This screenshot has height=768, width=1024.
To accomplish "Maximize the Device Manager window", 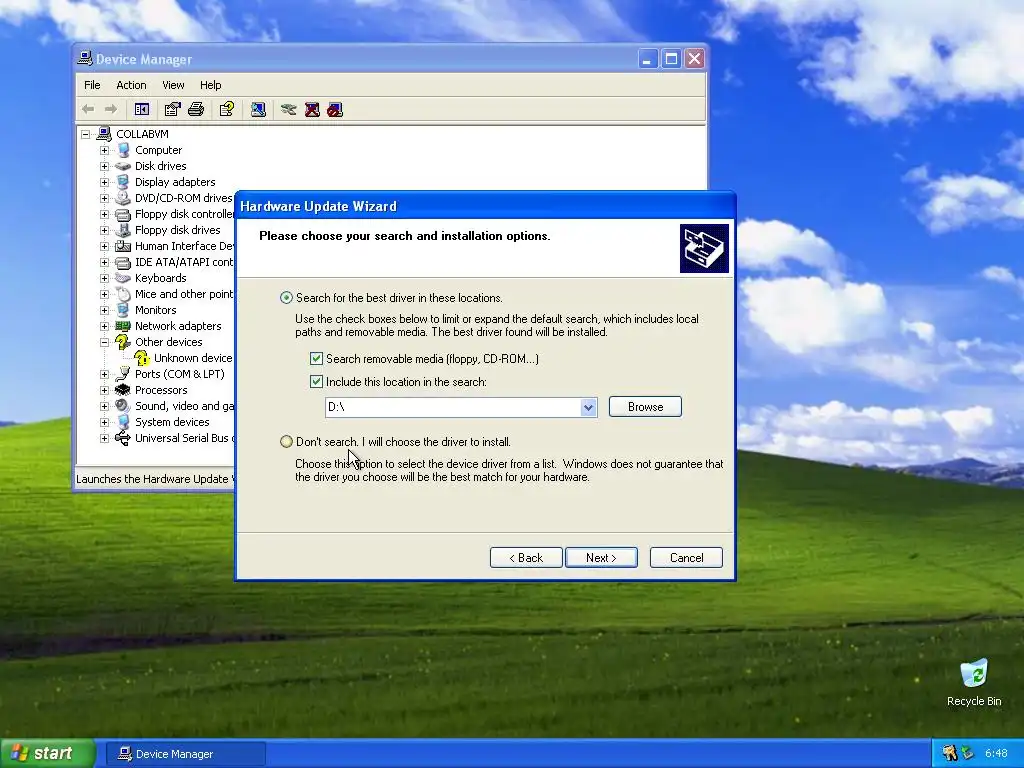I will coord(671,59).
